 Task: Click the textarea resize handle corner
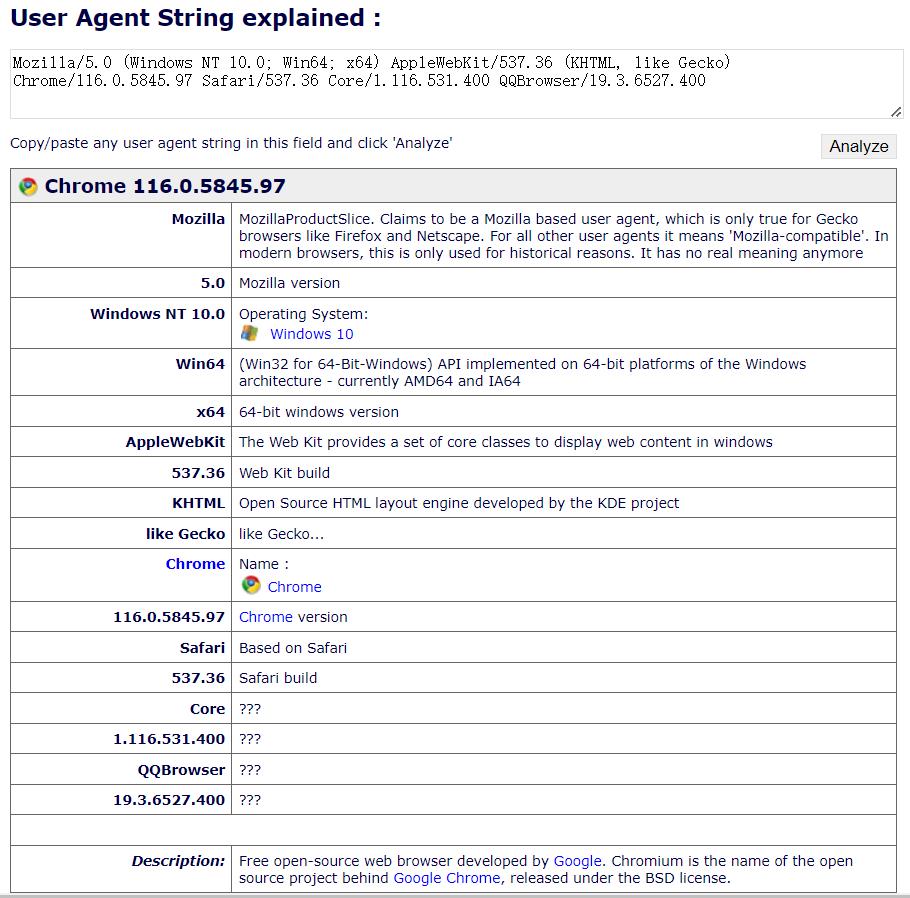coord(896,112)
